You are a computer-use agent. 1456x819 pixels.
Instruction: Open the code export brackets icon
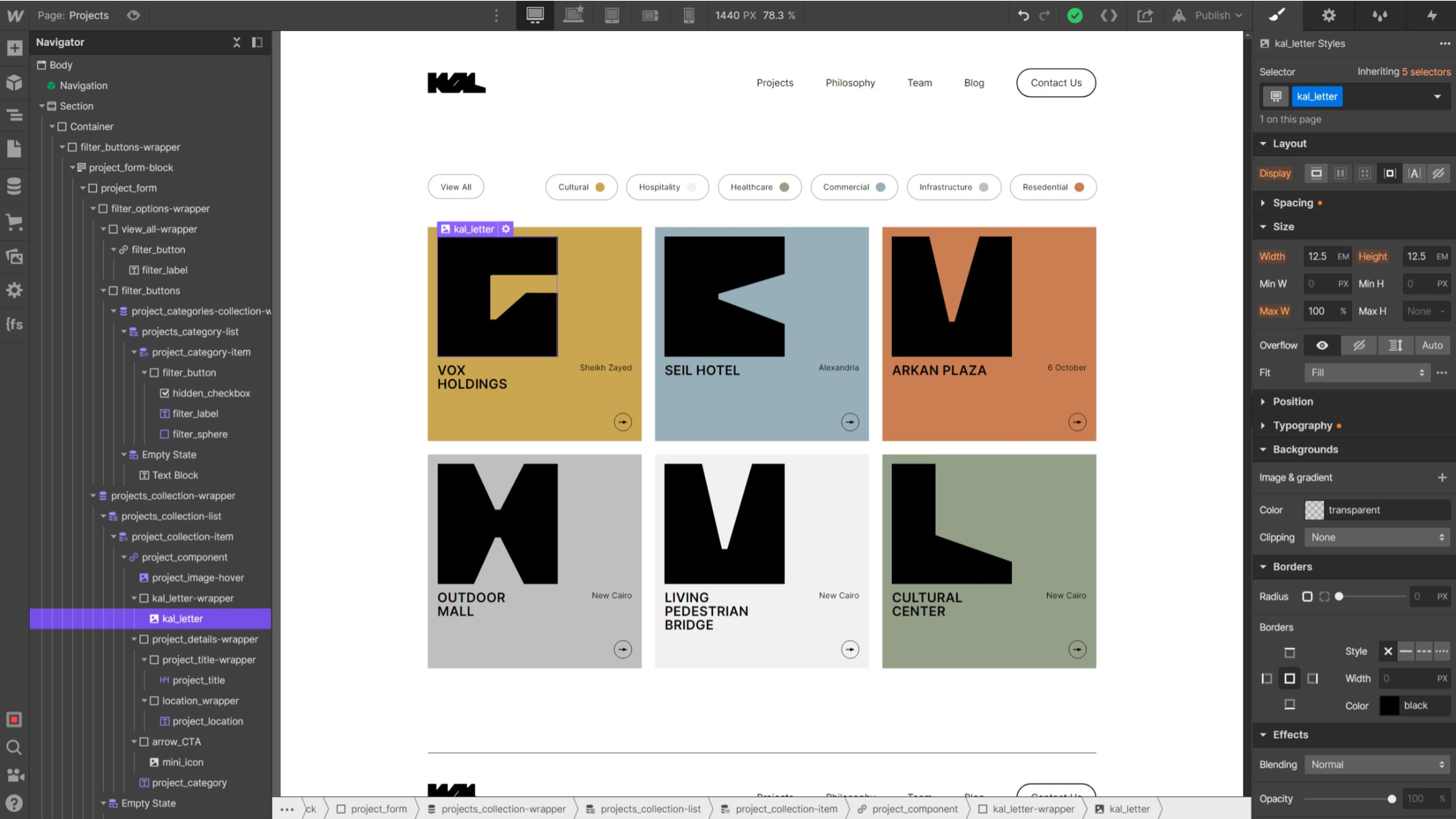[x=1109, y=15]
